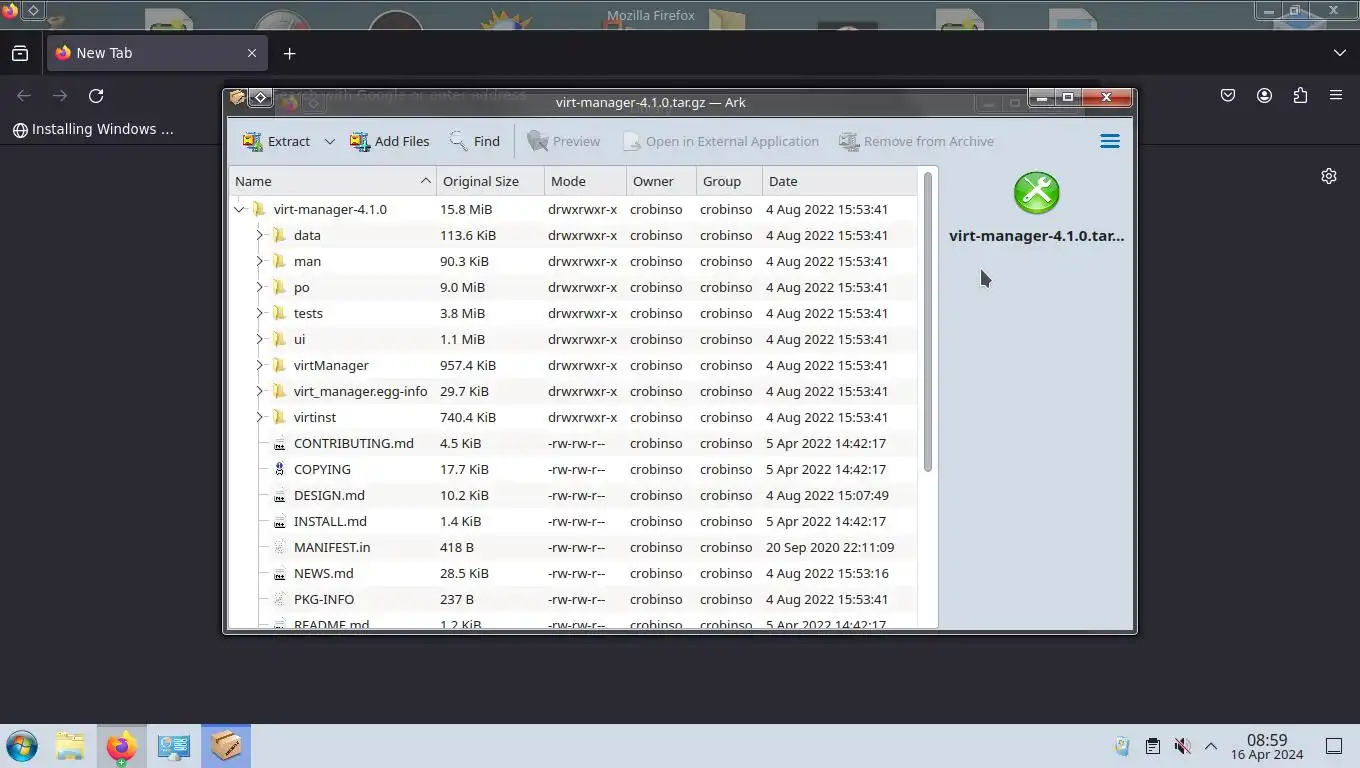Image resolution: width=1360 pixels, height=768 pixels.
Task: Expand the ui folder
Action: coord(260,339)
